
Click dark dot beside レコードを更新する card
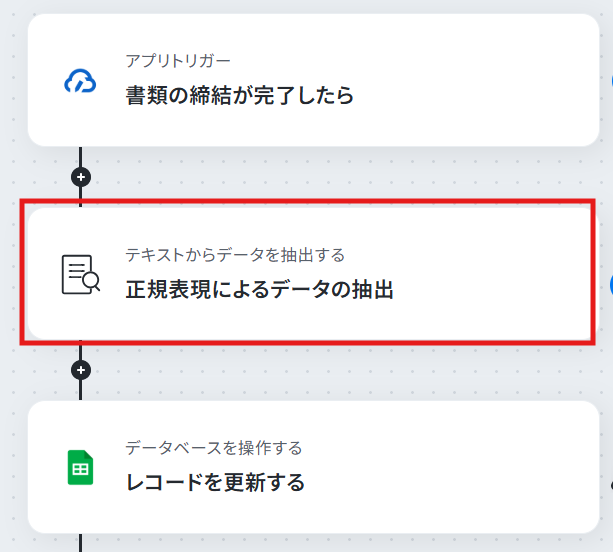point(611,486)
